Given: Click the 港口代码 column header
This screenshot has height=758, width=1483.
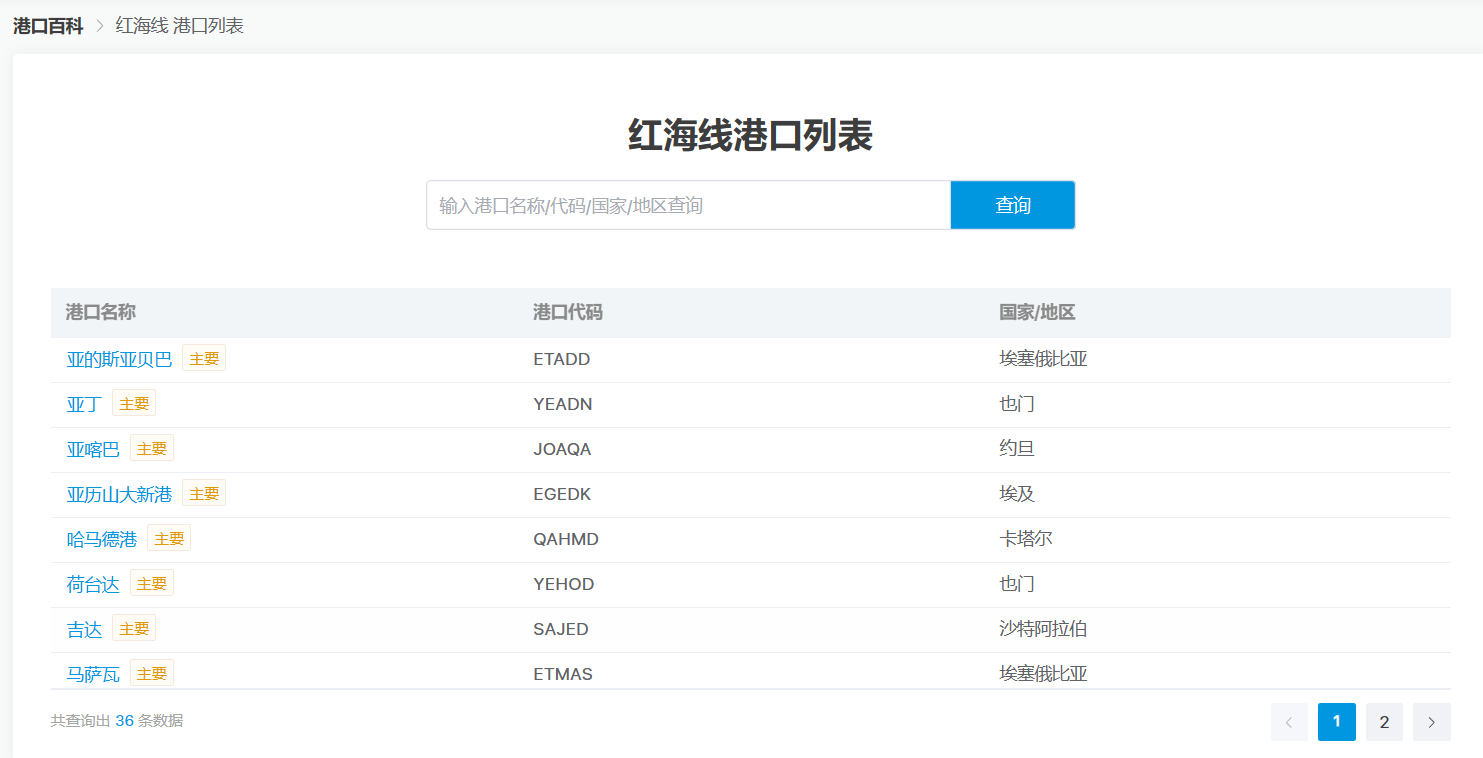Looking at the screenshot, I should click(x=568, y=312).
